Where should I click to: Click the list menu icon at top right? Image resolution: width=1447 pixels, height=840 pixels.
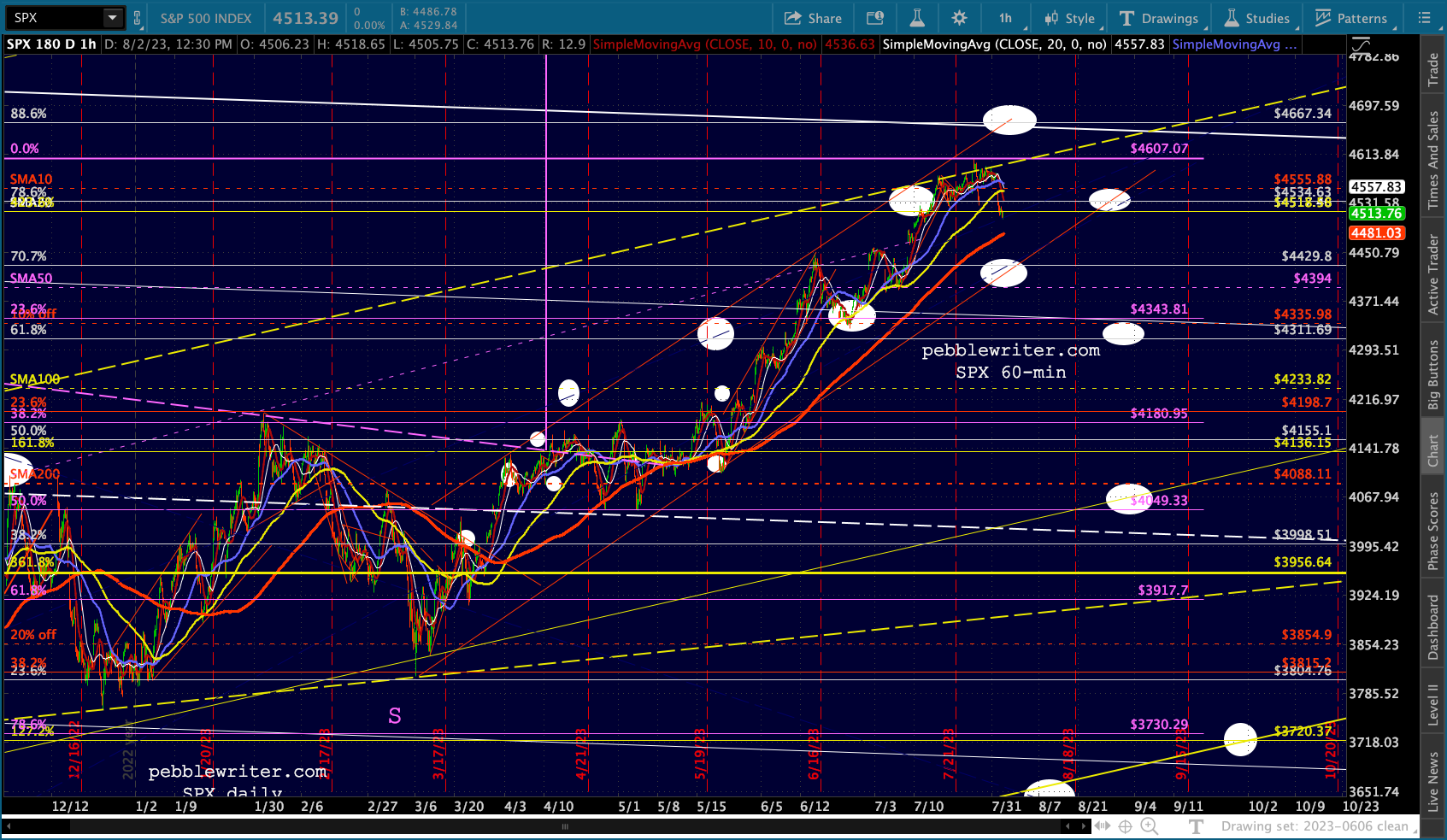(1424, 18)
